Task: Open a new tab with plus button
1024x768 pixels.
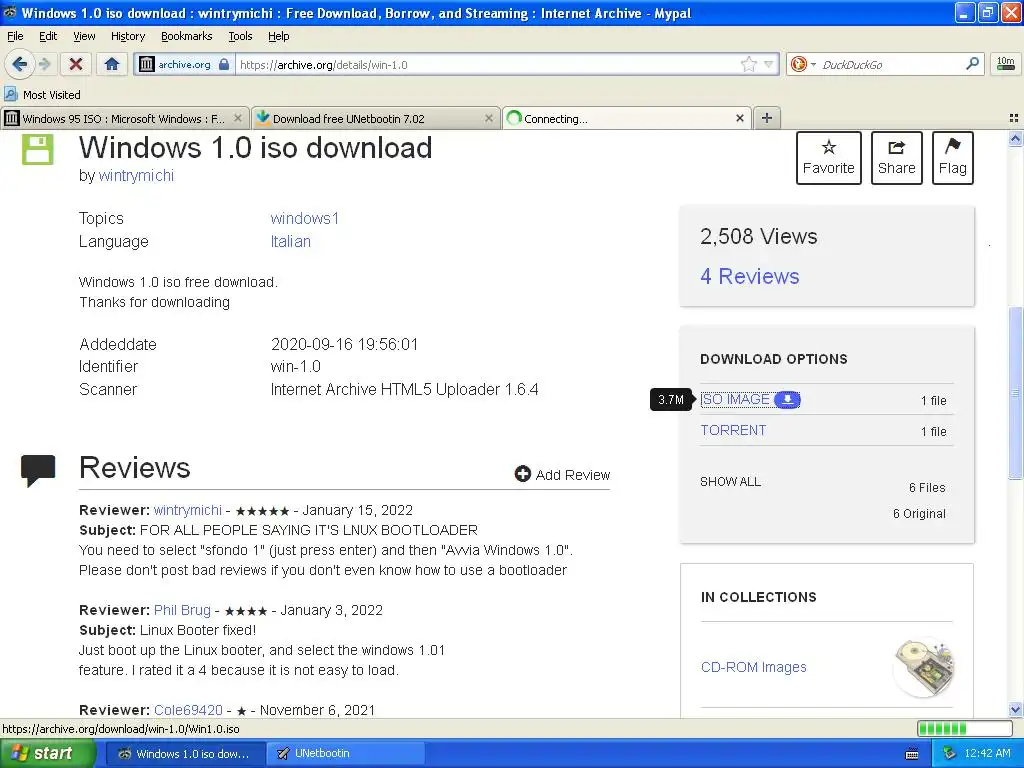Action: (767, 118)
